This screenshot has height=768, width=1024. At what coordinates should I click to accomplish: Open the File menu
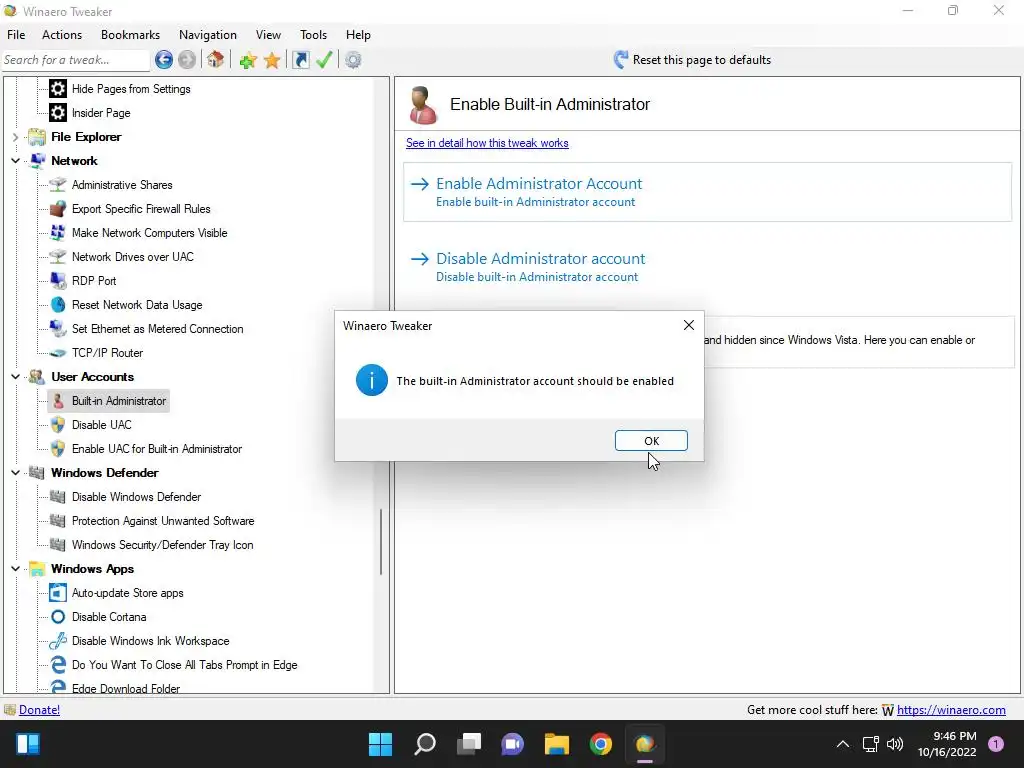pyautogui.click(x=16, y=35)
